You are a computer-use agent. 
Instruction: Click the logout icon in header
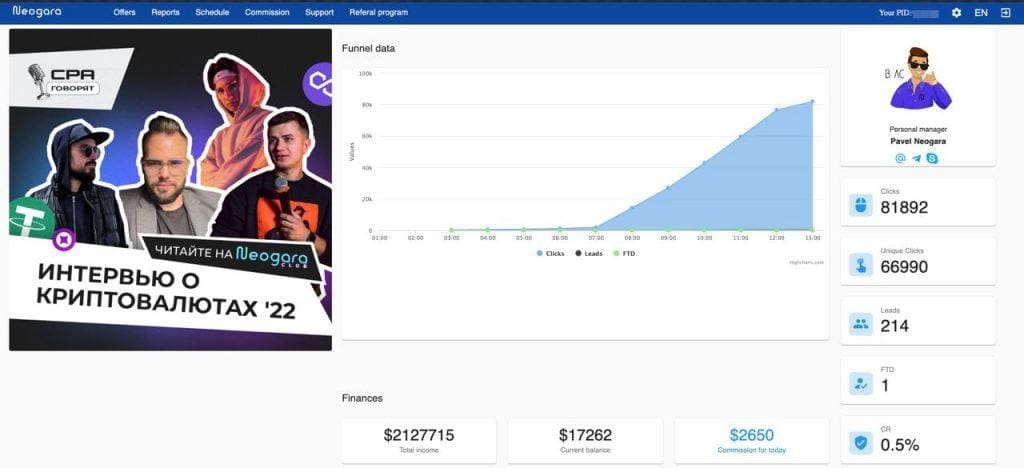1005,12
